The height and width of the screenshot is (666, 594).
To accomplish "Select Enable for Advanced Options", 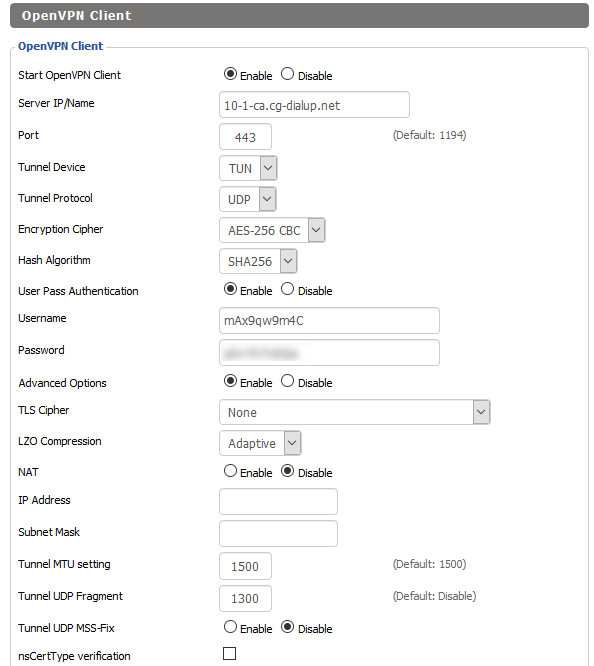I will point(230,381).
